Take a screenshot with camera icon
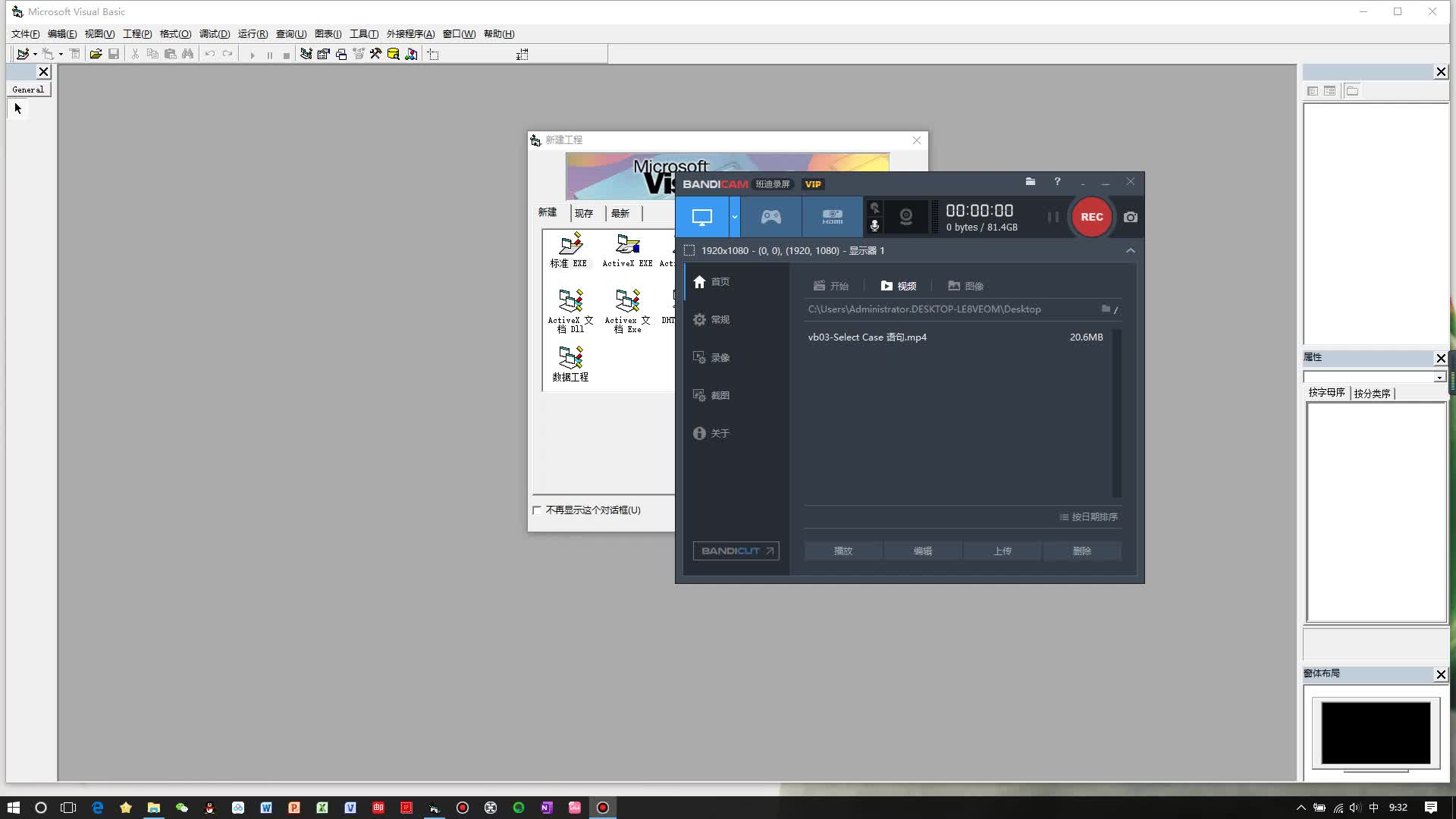The height and width of the screenshot is (819, 1456). point(1130,217)
